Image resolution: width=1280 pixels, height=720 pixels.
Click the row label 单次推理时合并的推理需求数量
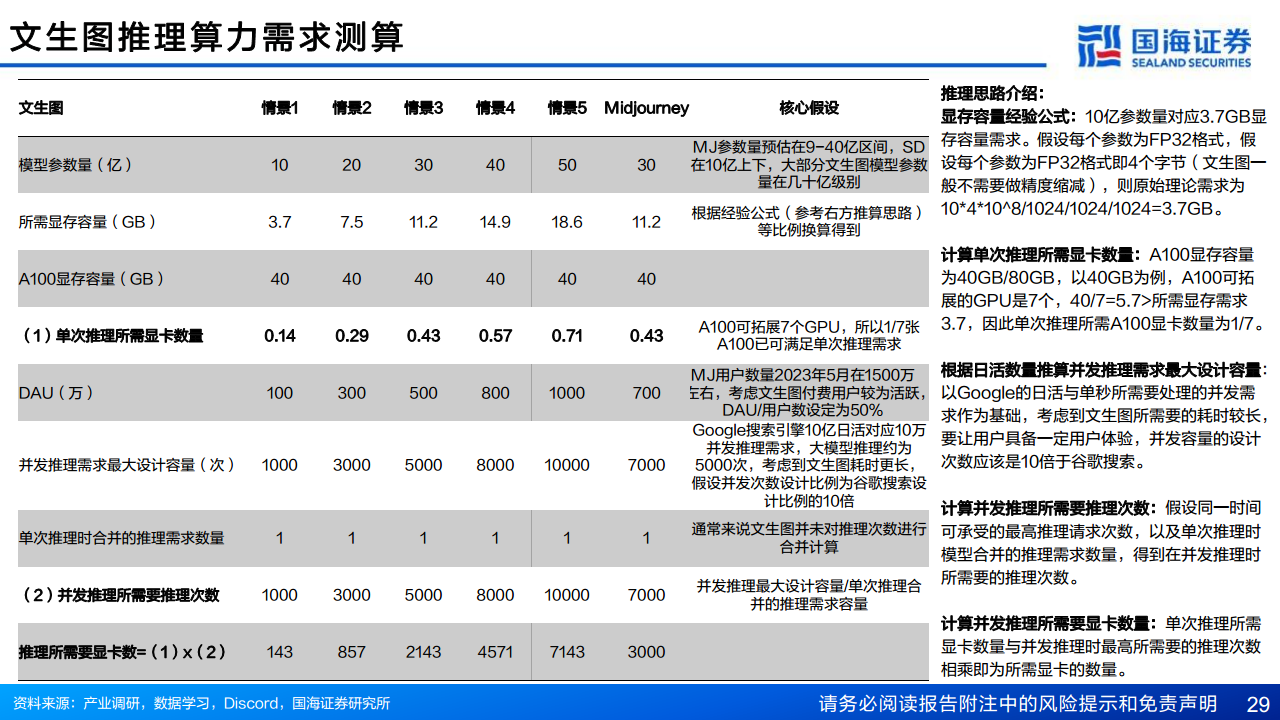(122, 538)
